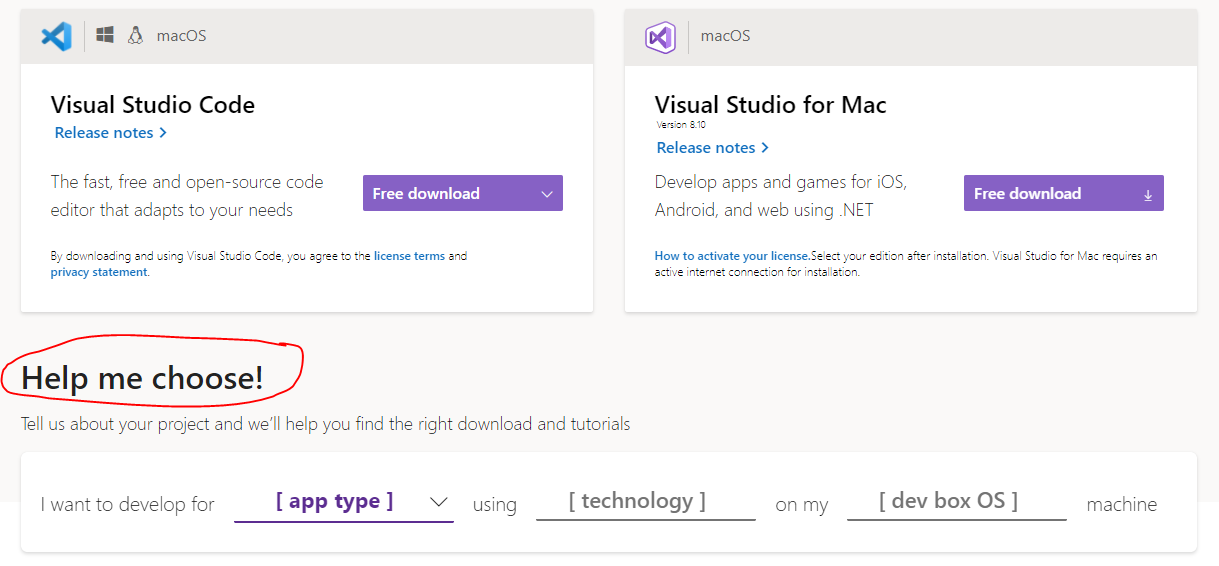The image size is (1219, 566).
Task: Click the macOS label in Visual Studio for Mac header
Action: (725, 36)
